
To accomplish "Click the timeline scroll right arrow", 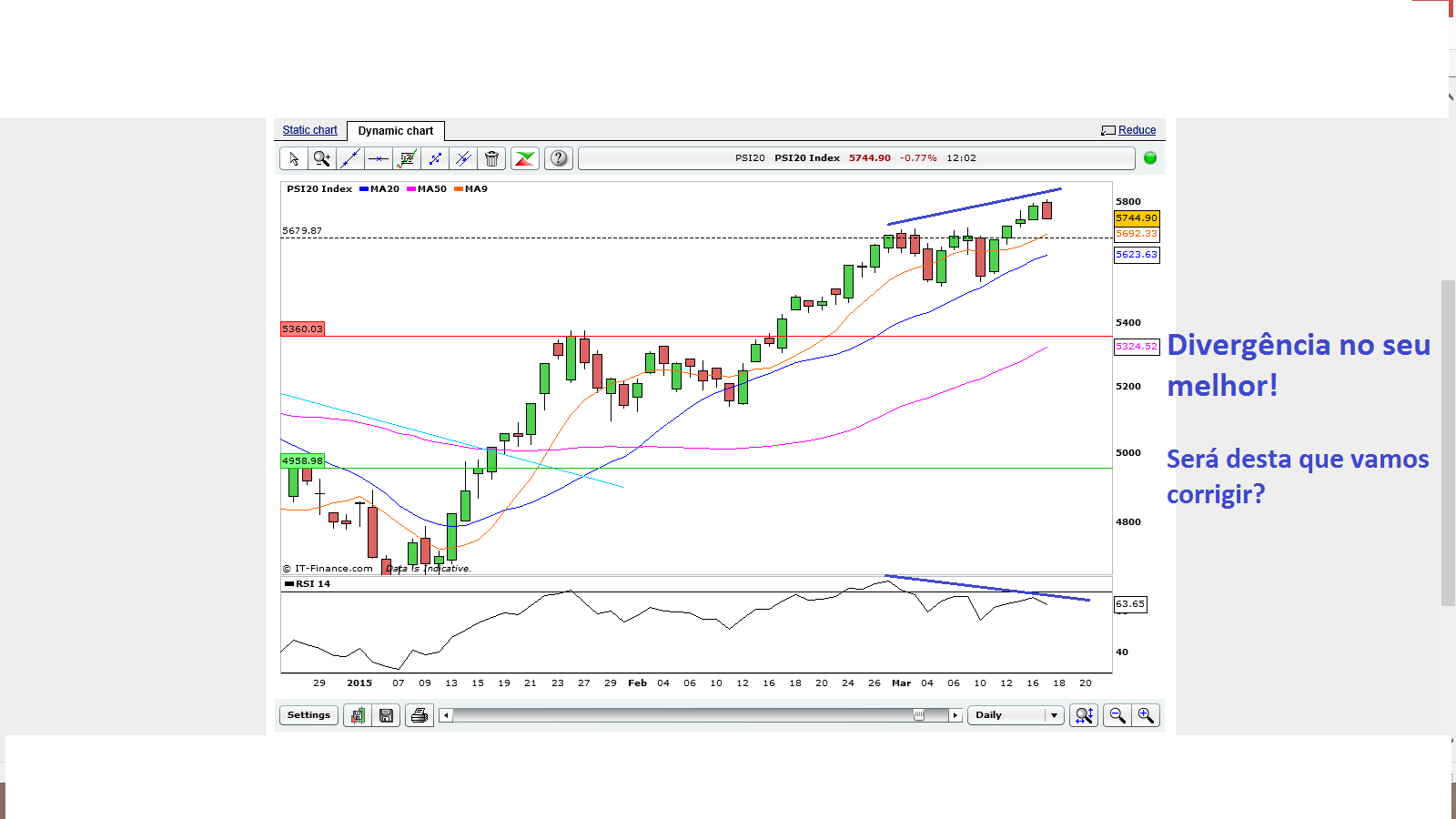I will [x=955, y=715].
